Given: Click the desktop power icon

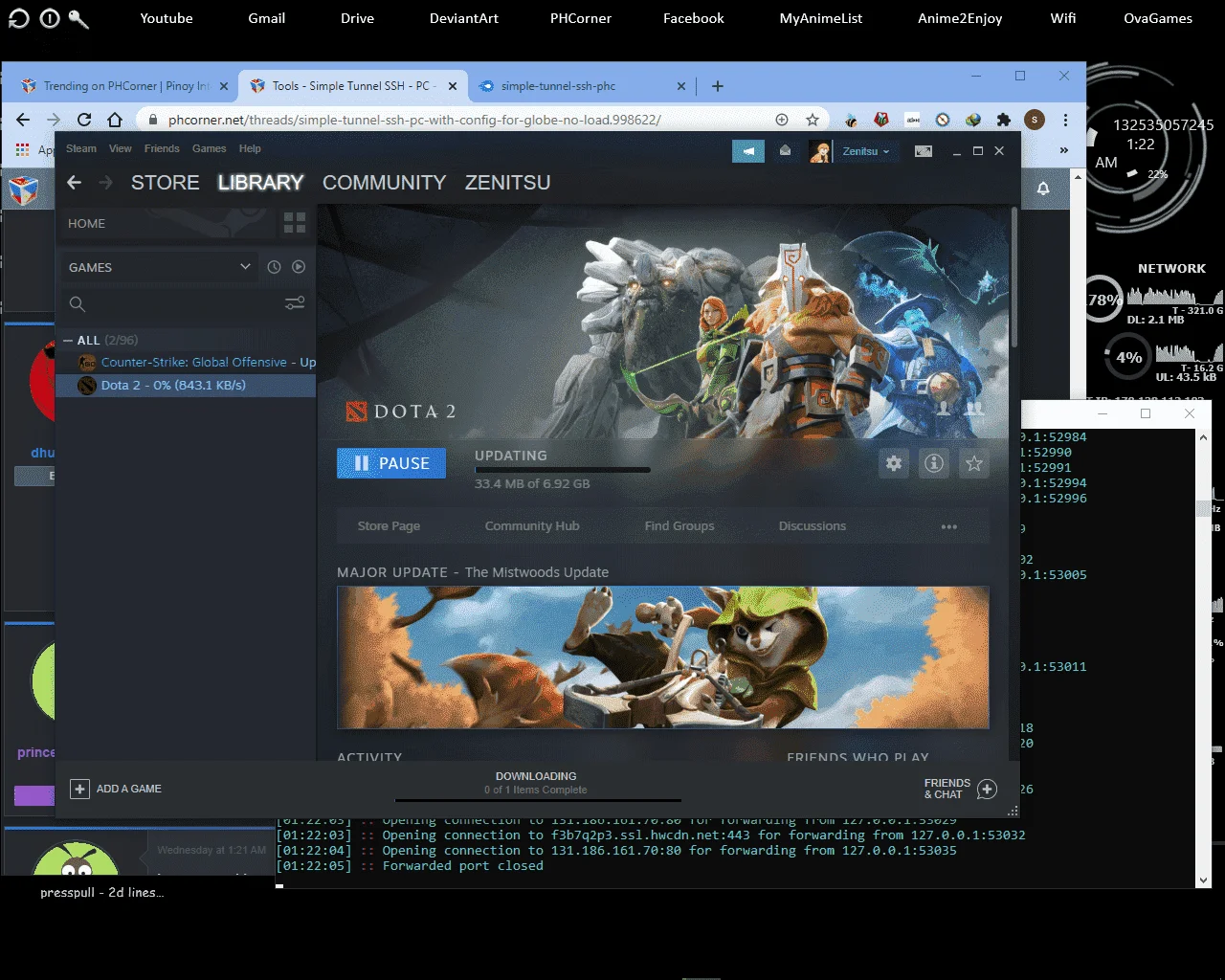Looking at the screenshot, I should click(x=50, y=18).
